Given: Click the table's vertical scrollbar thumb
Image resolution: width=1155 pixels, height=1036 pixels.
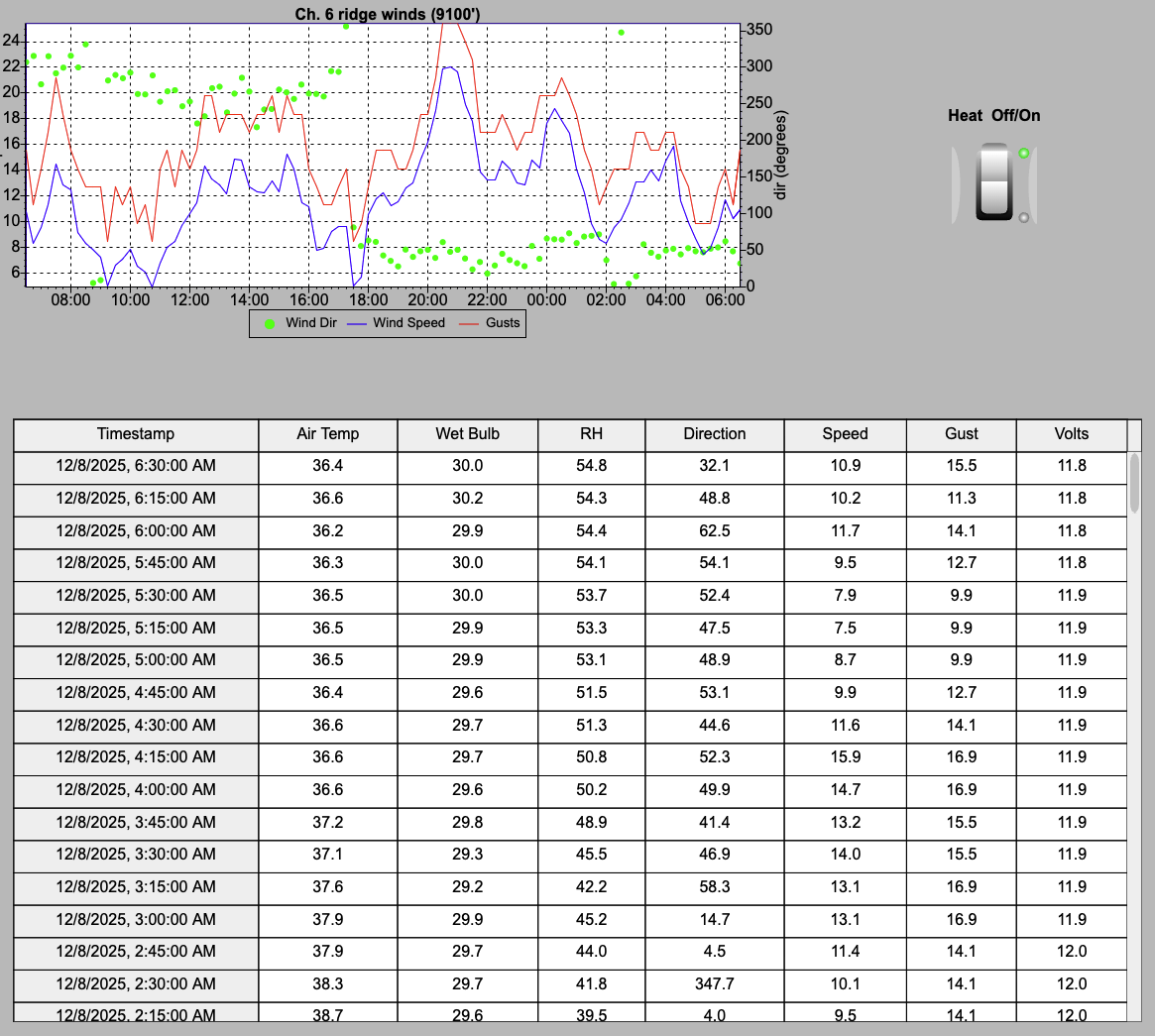Looking at the screenshot, I should (x=1134, y=484).
